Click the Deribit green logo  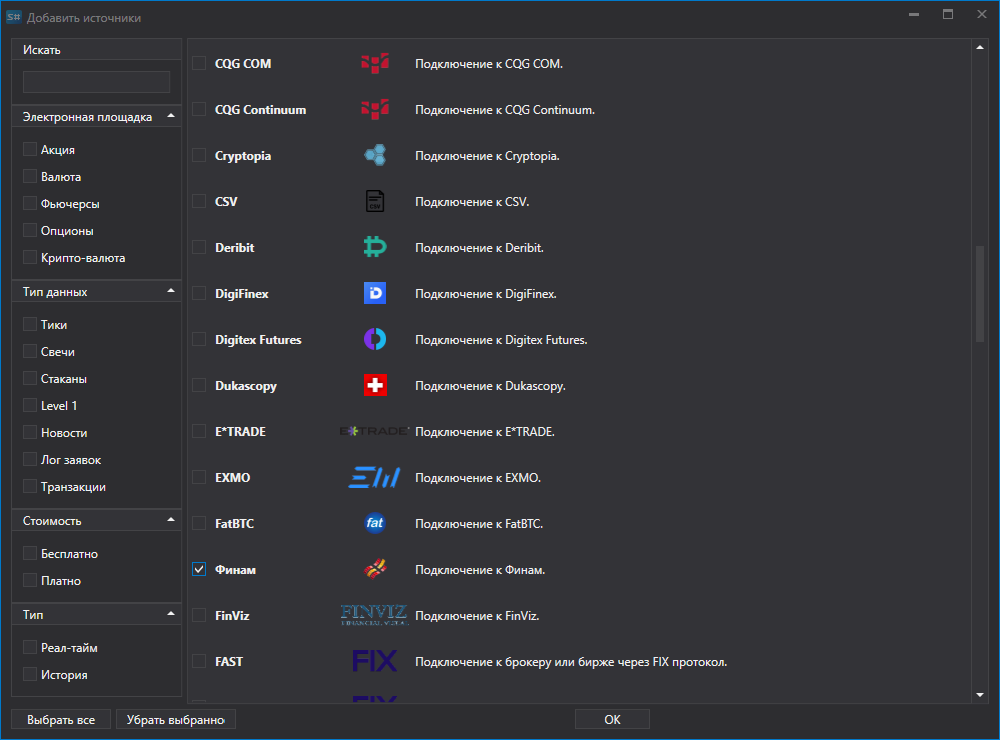click(375, 247)
